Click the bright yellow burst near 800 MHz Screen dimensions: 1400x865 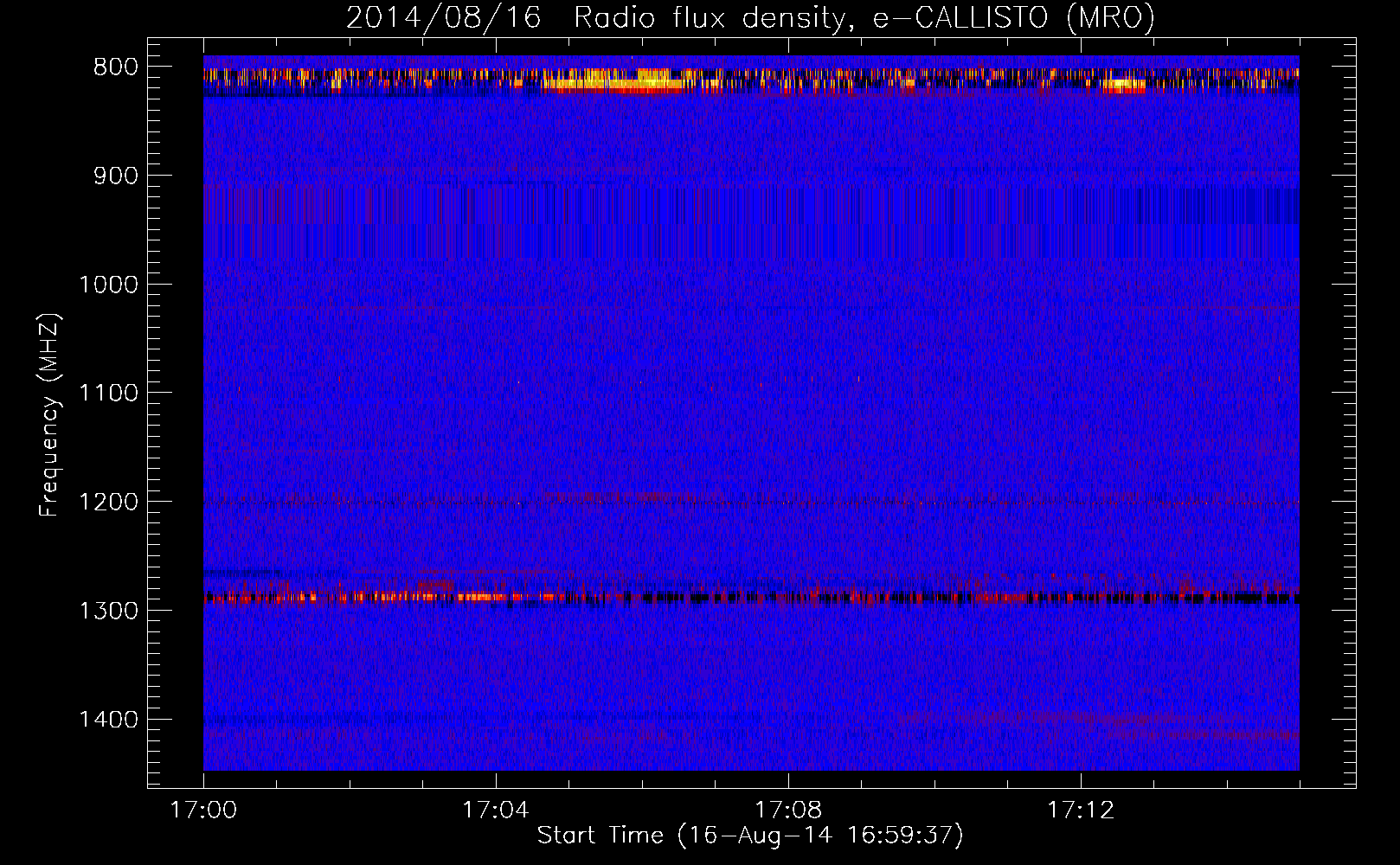pos(613,80)
